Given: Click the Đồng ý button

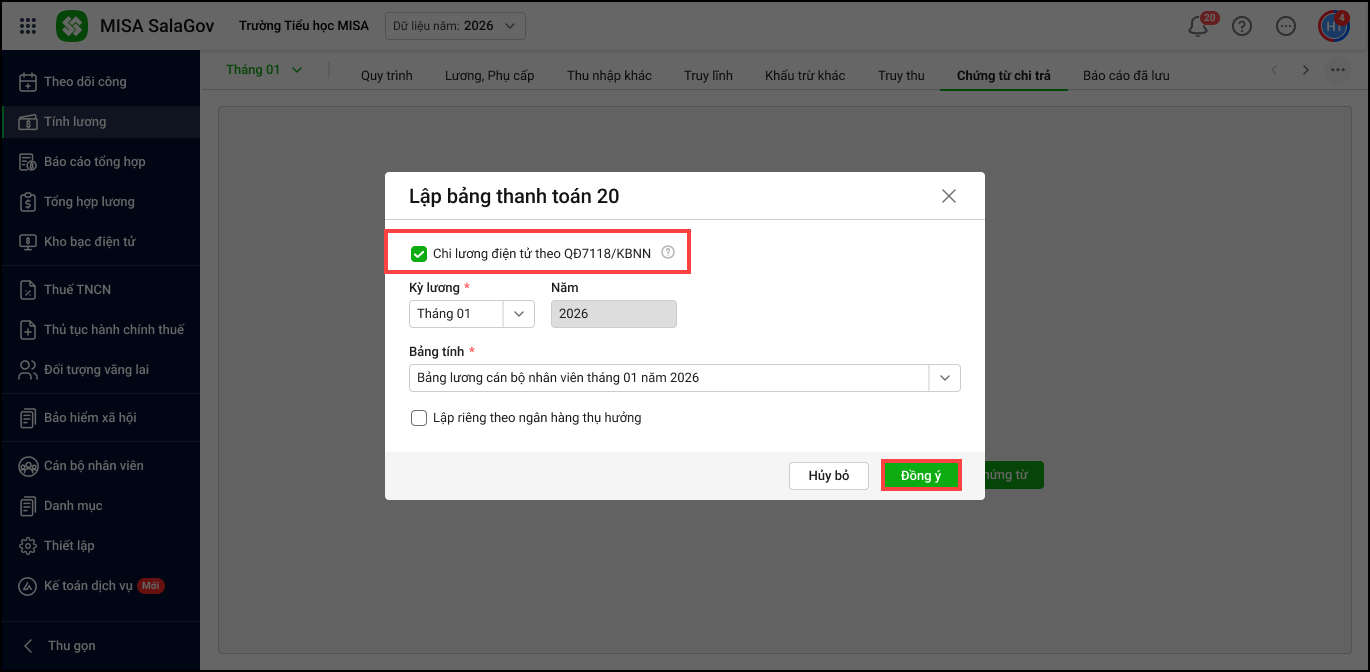Looking at the screenshot, I should (921, 476).
